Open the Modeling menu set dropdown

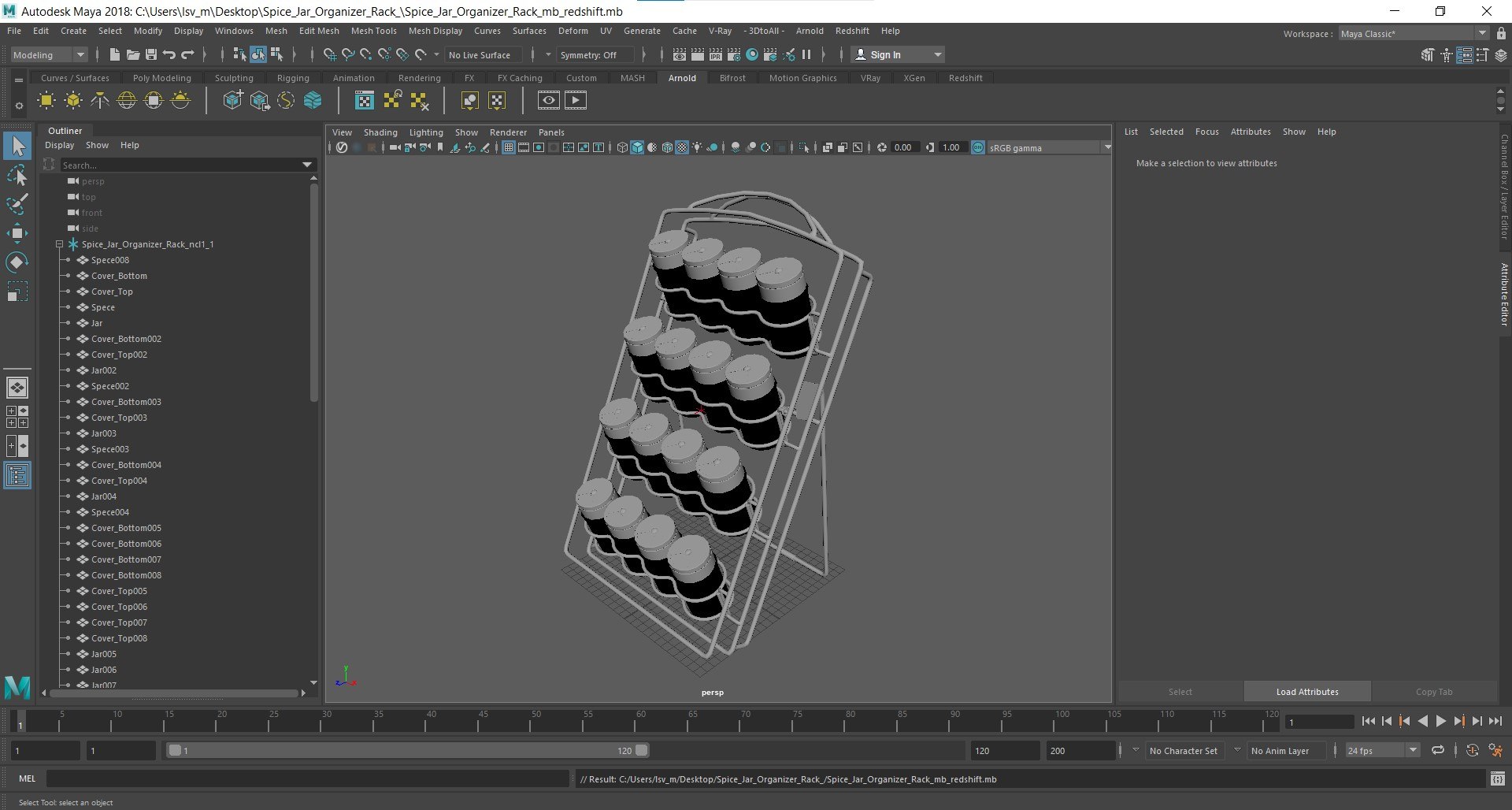pos(49,54)
